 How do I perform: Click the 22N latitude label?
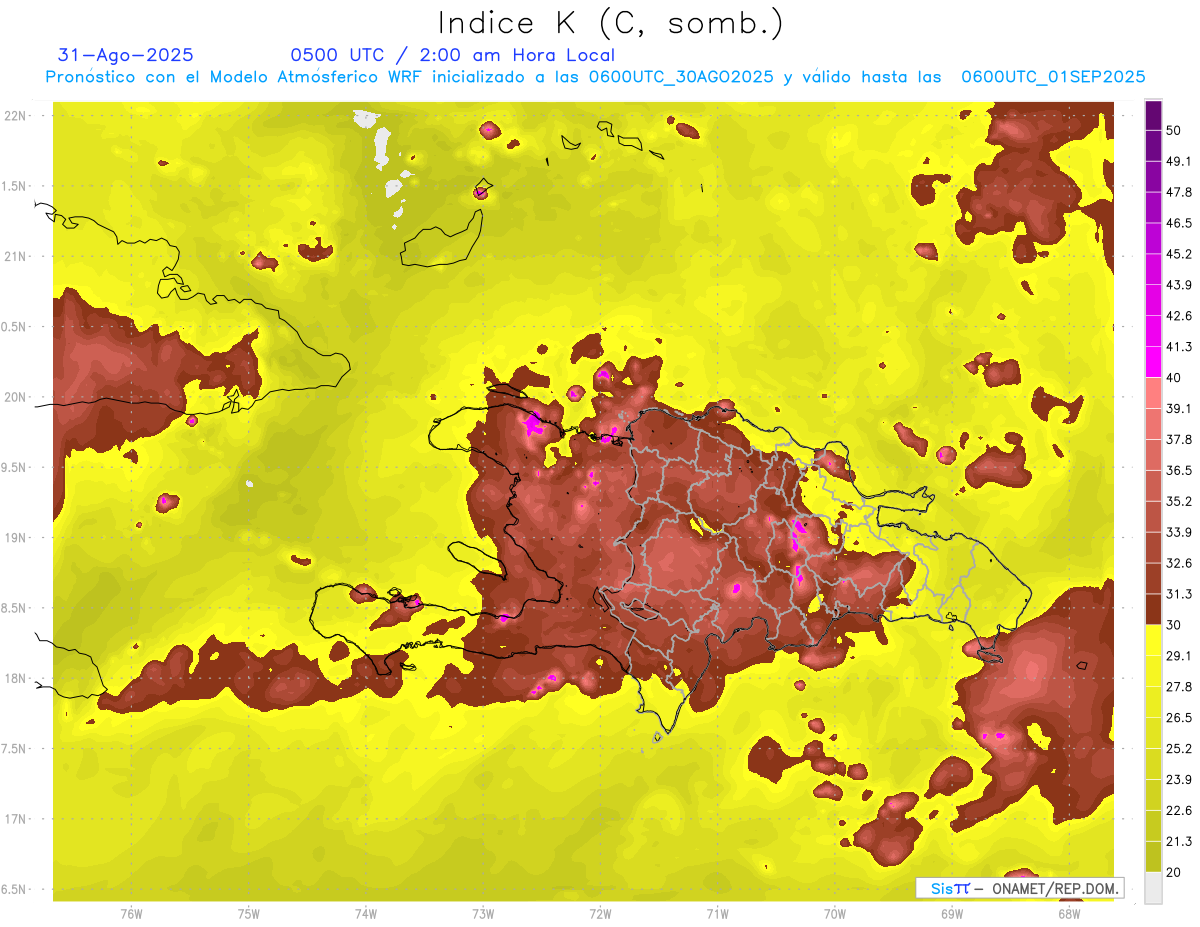tap(17, 116)
